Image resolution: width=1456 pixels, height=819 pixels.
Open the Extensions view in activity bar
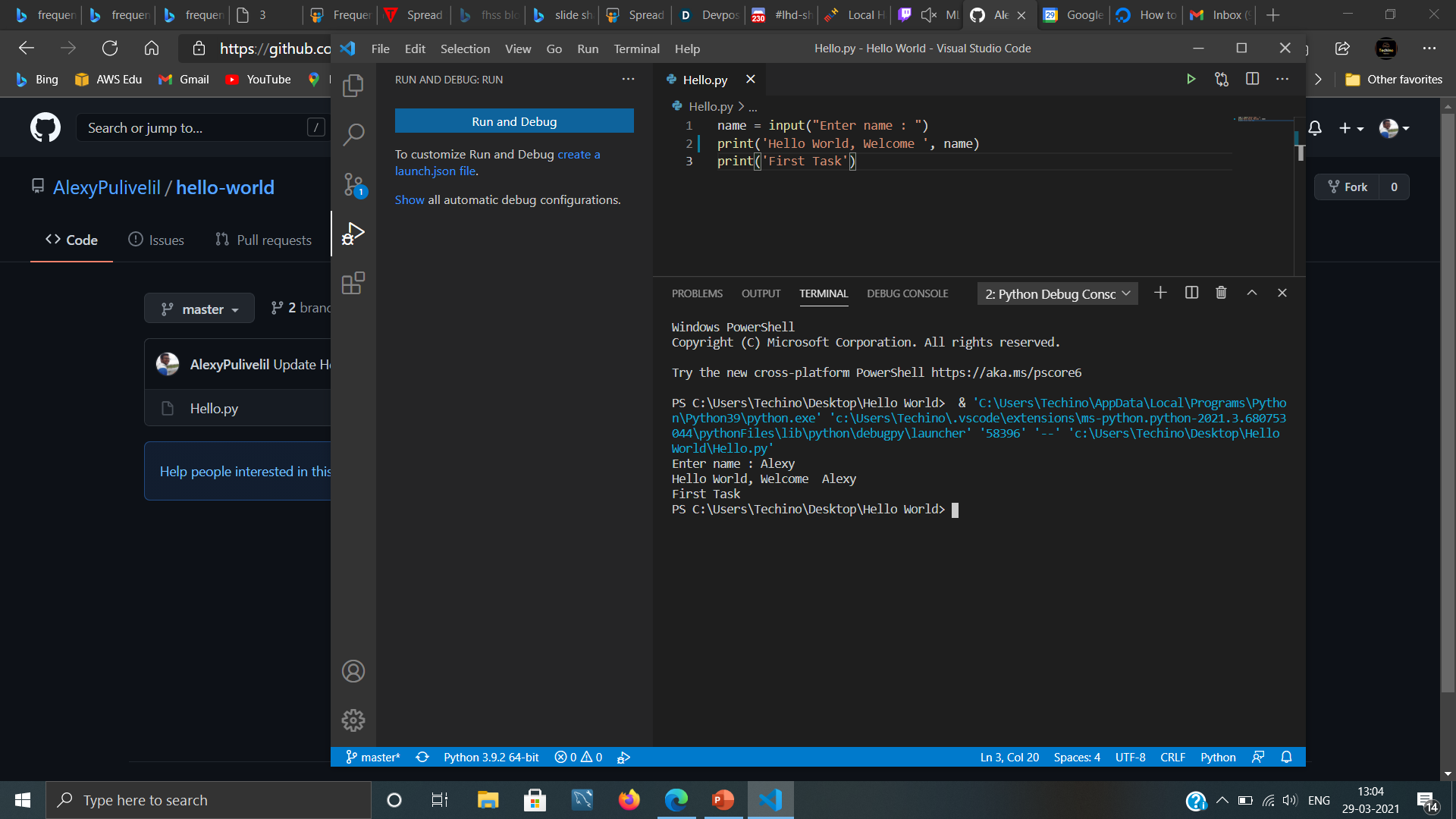(353, 283)
